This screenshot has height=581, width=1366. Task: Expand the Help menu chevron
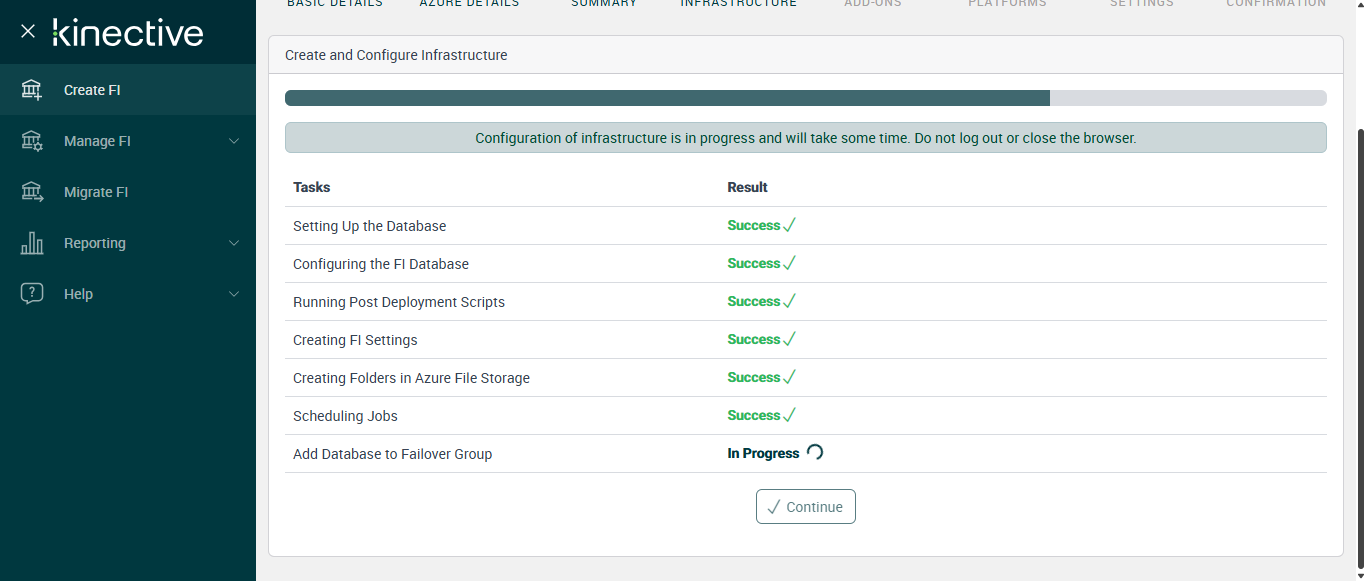pyautogui.click(x=234, y=294)
